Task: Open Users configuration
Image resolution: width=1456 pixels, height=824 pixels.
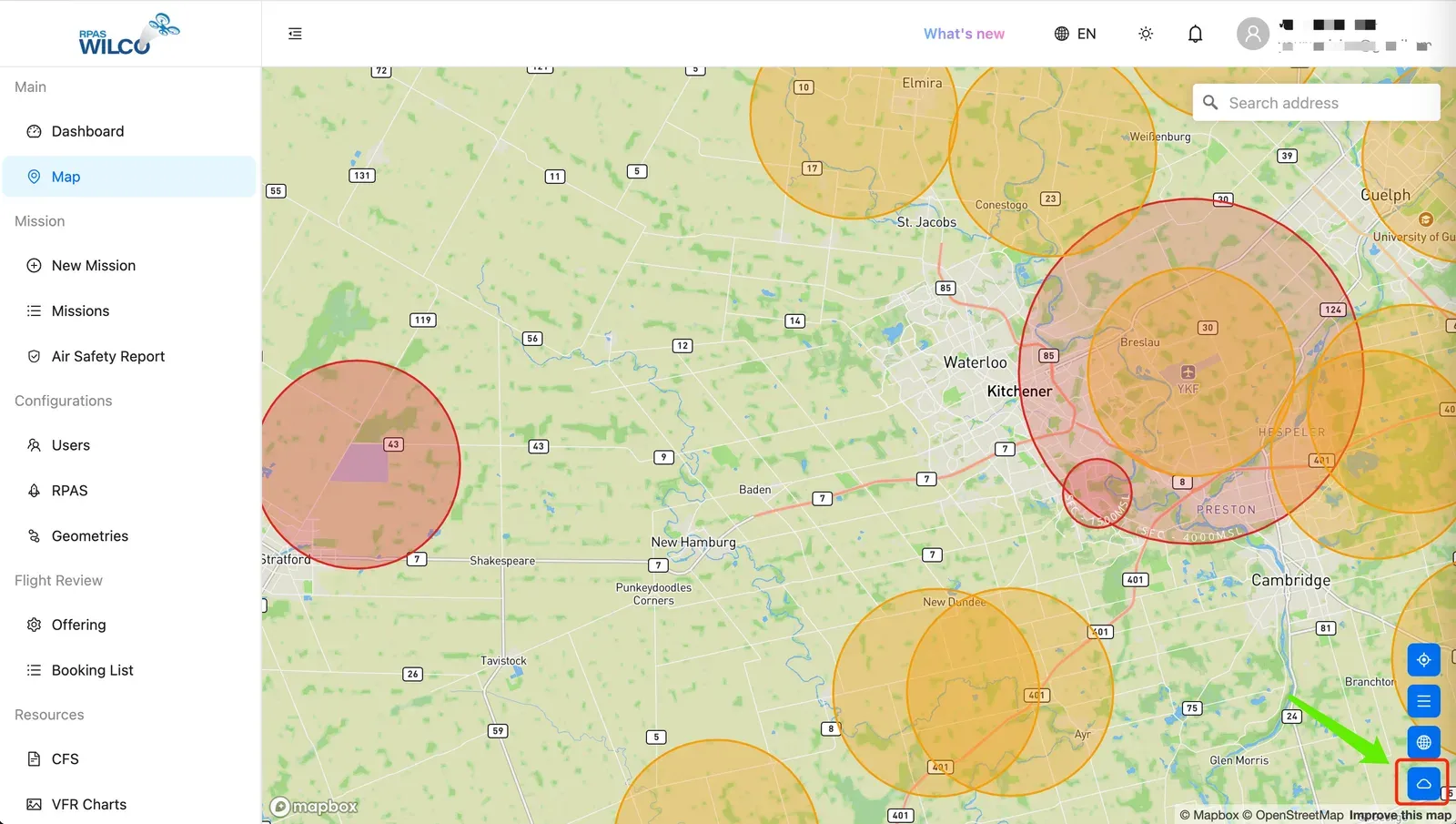Action: [129, 445]
